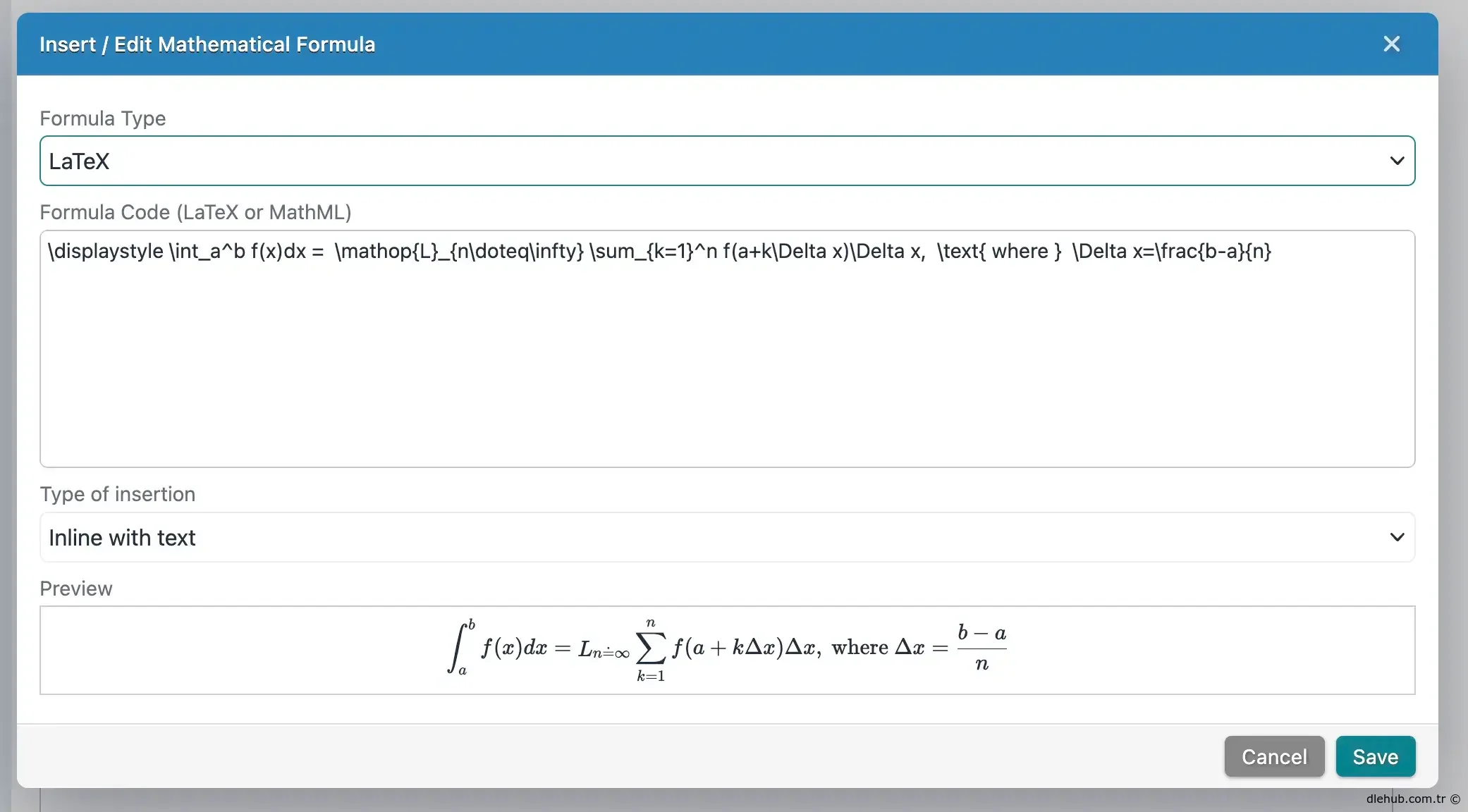This screenshot has width=1468, height=812.
Task: Place cursor on \displaystyle in formula code
Action: pos(106,252)
